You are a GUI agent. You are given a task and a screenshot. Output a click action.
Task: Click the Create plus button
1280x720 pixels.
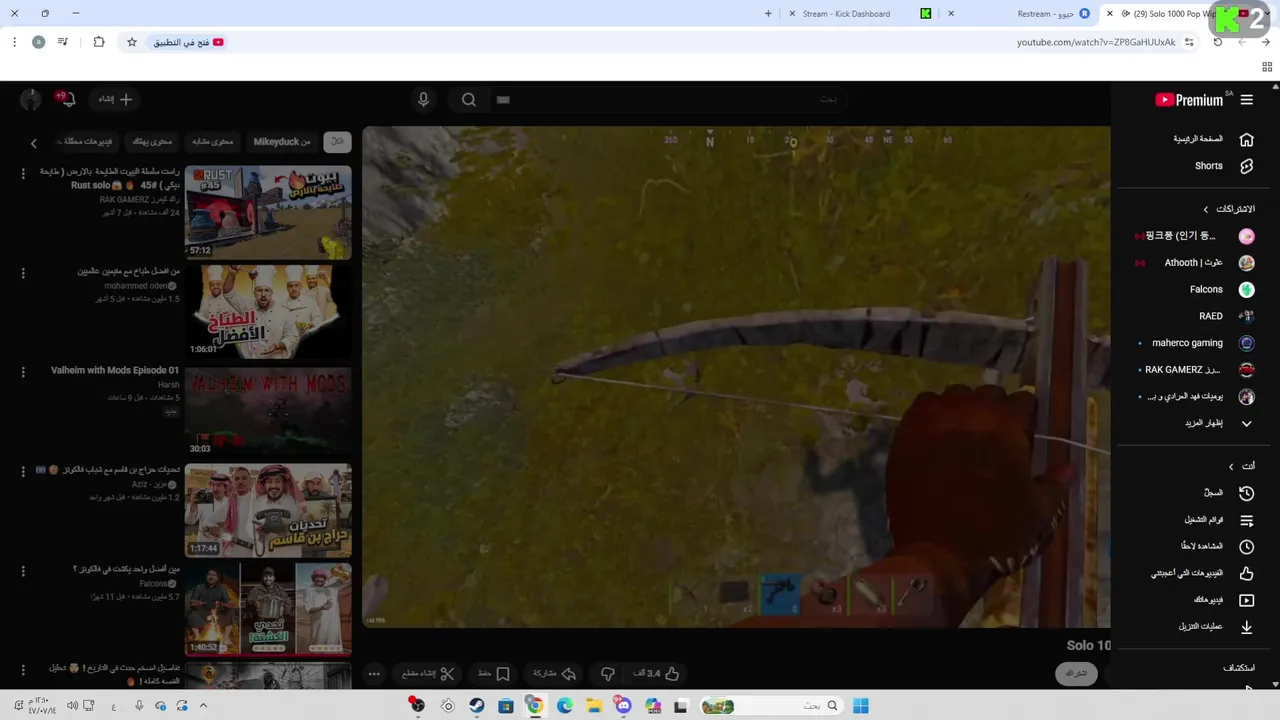(x=117, y=99)
